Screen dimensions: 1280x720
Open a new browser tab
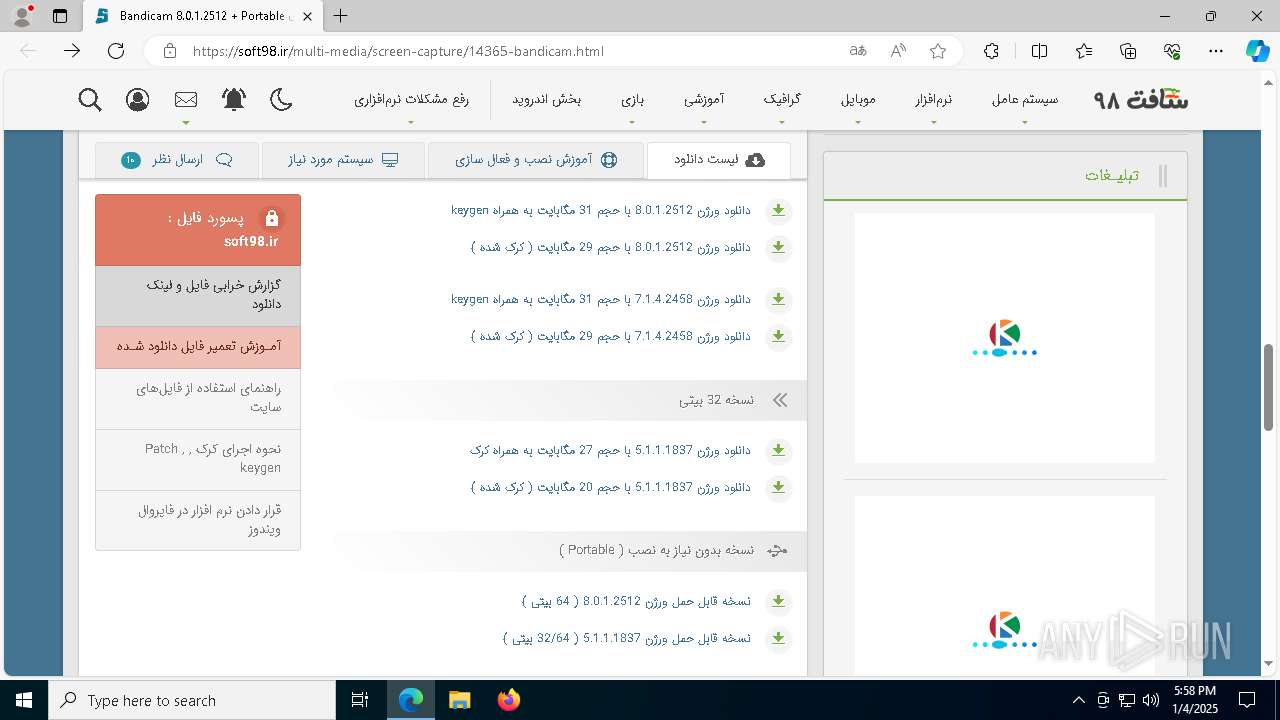[x=341, y=16]
